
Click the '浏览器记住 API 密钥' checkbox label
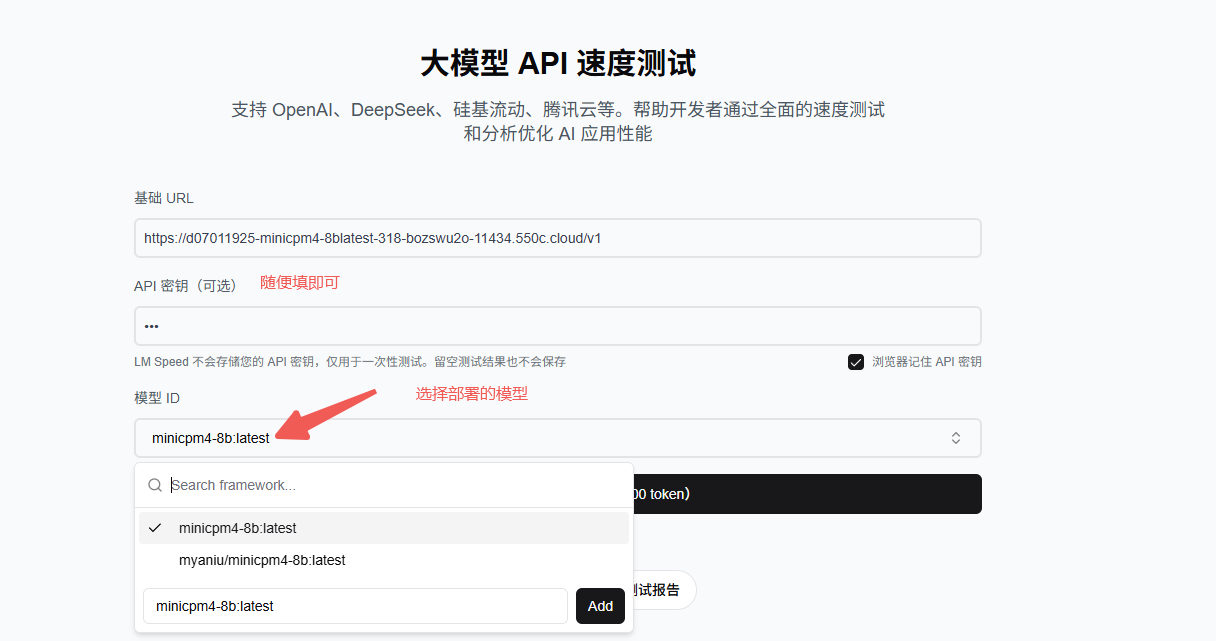tap(926, 362)
